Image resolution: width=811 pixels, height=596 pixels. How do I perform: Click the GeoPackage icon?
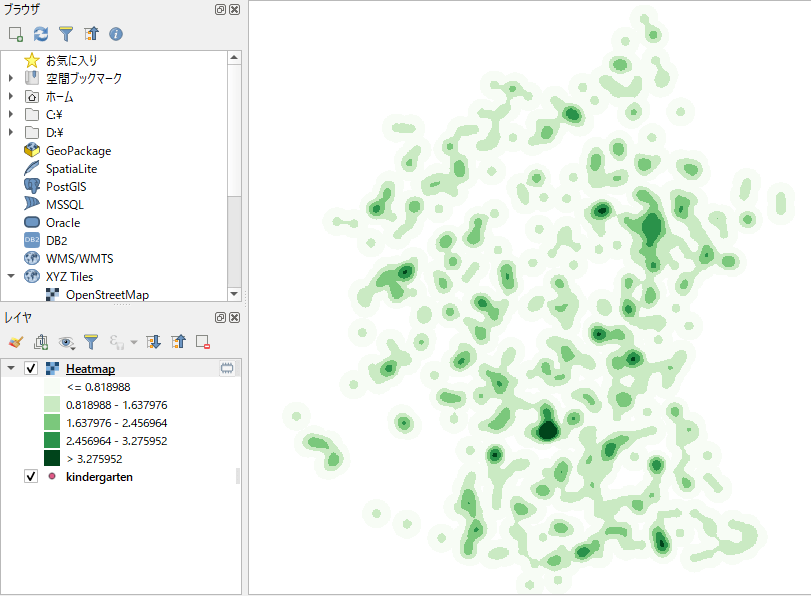32,151
